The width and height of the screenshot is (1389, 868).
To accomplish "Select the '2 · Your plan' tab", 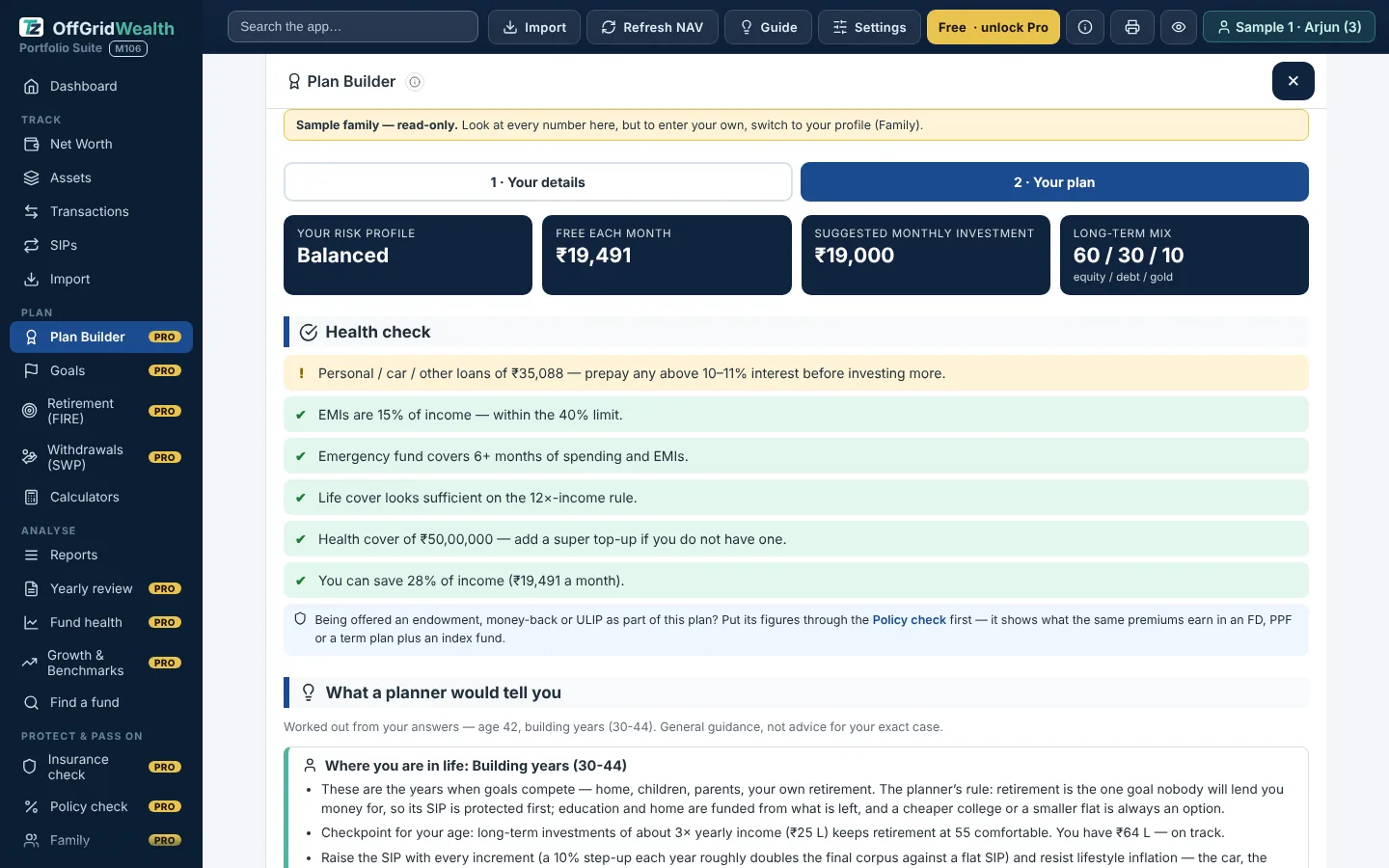I will (1054, 182).
